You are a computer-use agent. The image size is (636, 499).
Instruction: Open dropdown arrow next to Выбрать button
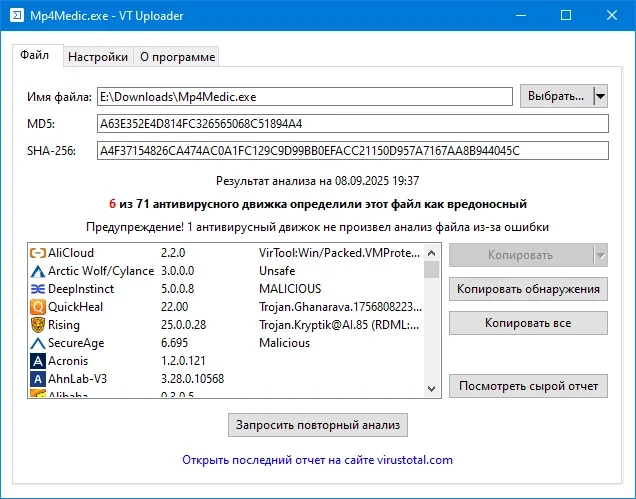point(600,97)
